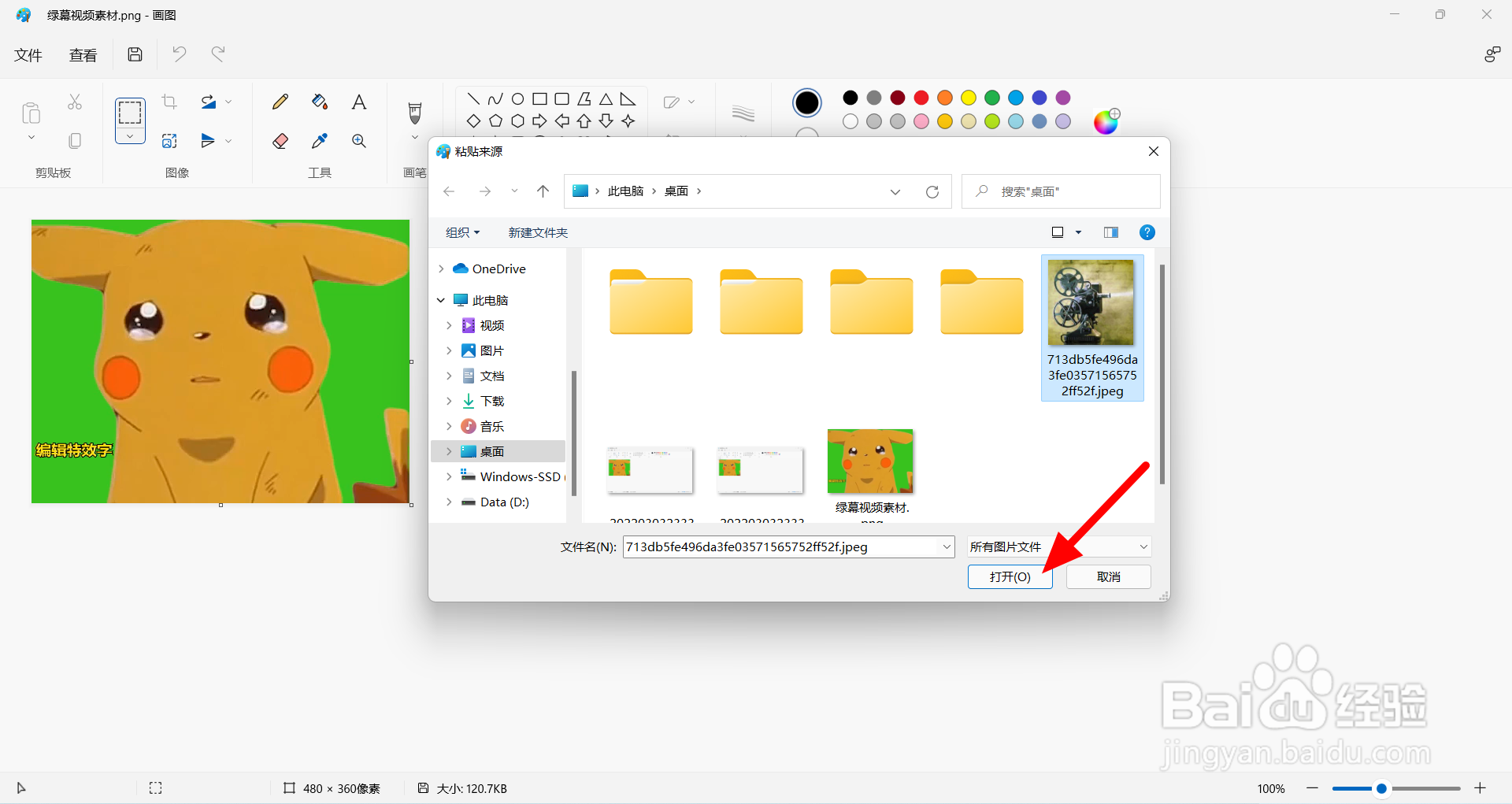Image resolution: width=1512 pixels, height=804 pixels.
Task: Open the address bar history dropdown
Action: click(895, 191)
